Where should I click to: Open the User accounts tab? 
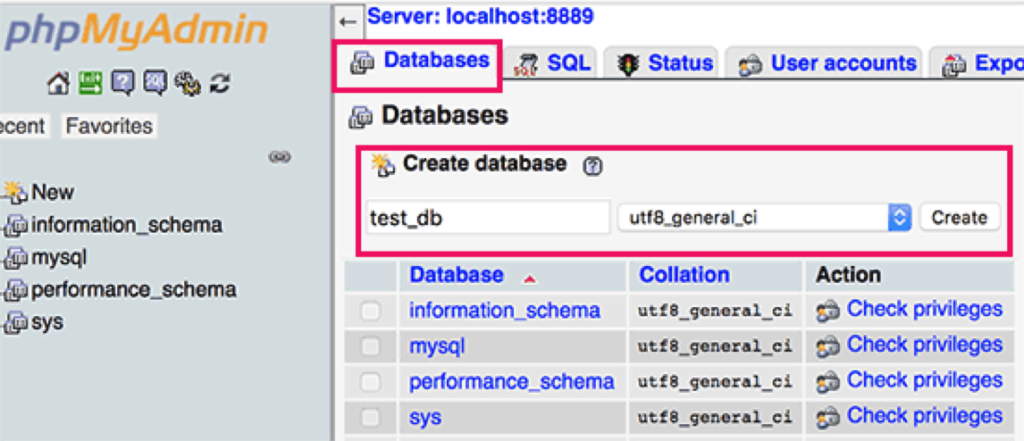point(827,63)
